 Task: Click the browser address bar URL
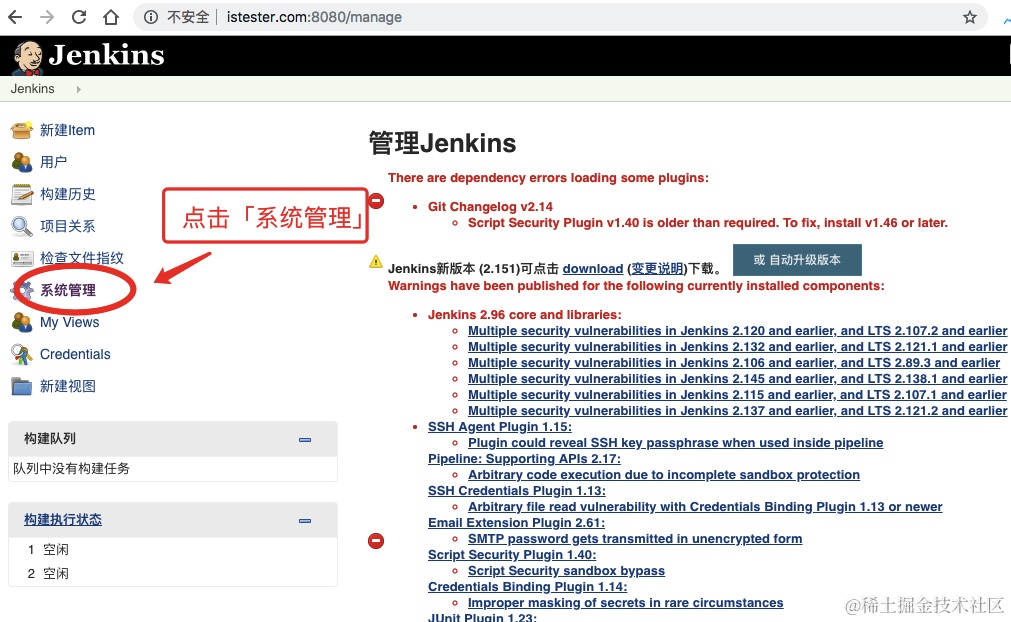[x=314, y=17]
